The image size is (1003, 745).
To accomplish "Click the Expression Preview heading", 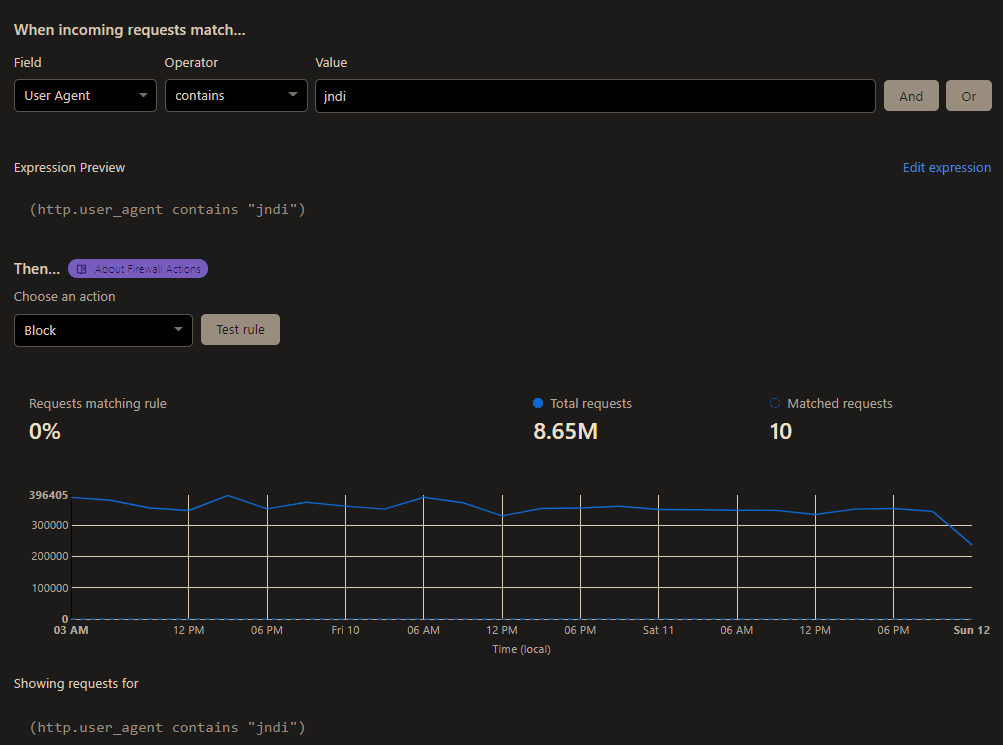I will coord(70,168).
